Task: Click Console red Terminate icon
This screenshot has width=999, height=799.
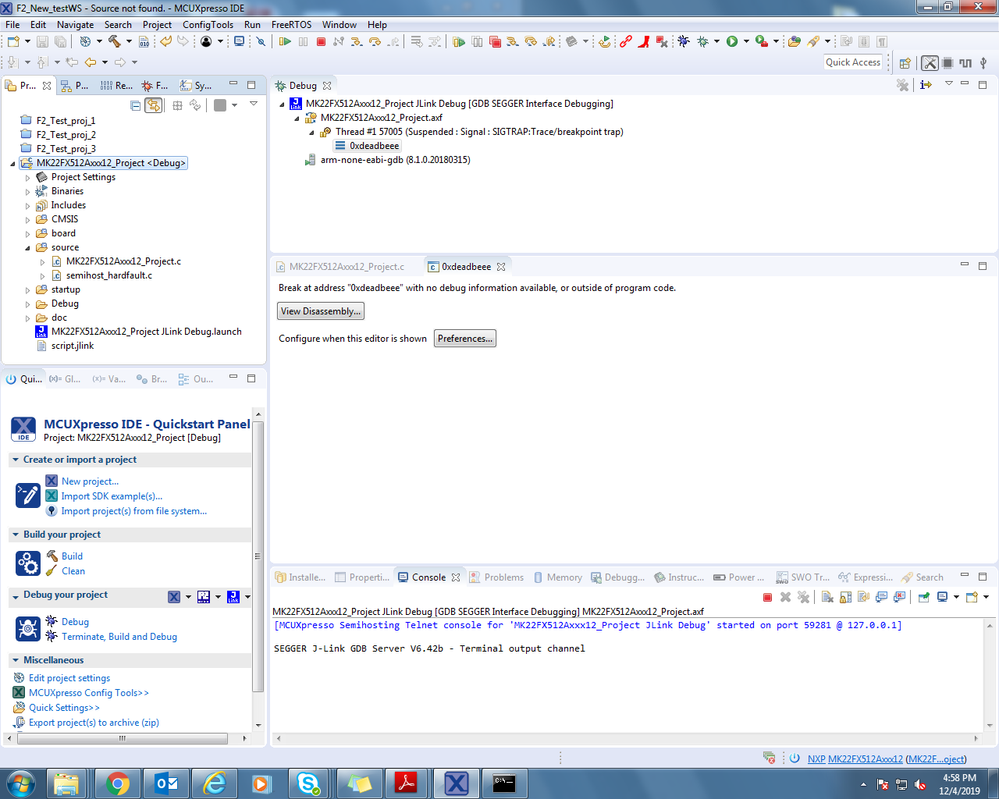Action: (768, 597)
